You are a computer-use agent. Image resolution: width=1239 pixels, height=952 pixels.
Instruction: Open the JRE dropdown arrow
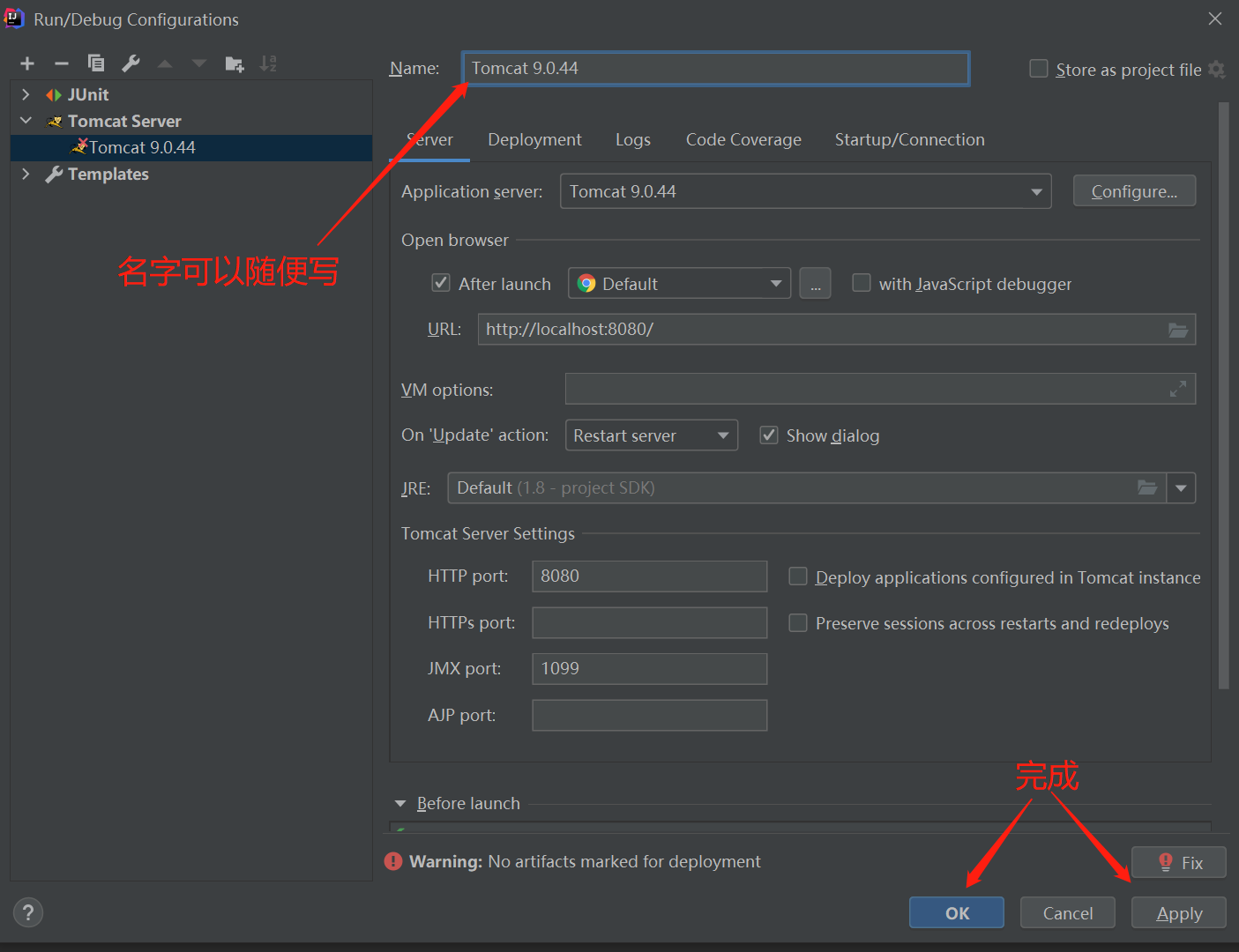point(1181,487)
